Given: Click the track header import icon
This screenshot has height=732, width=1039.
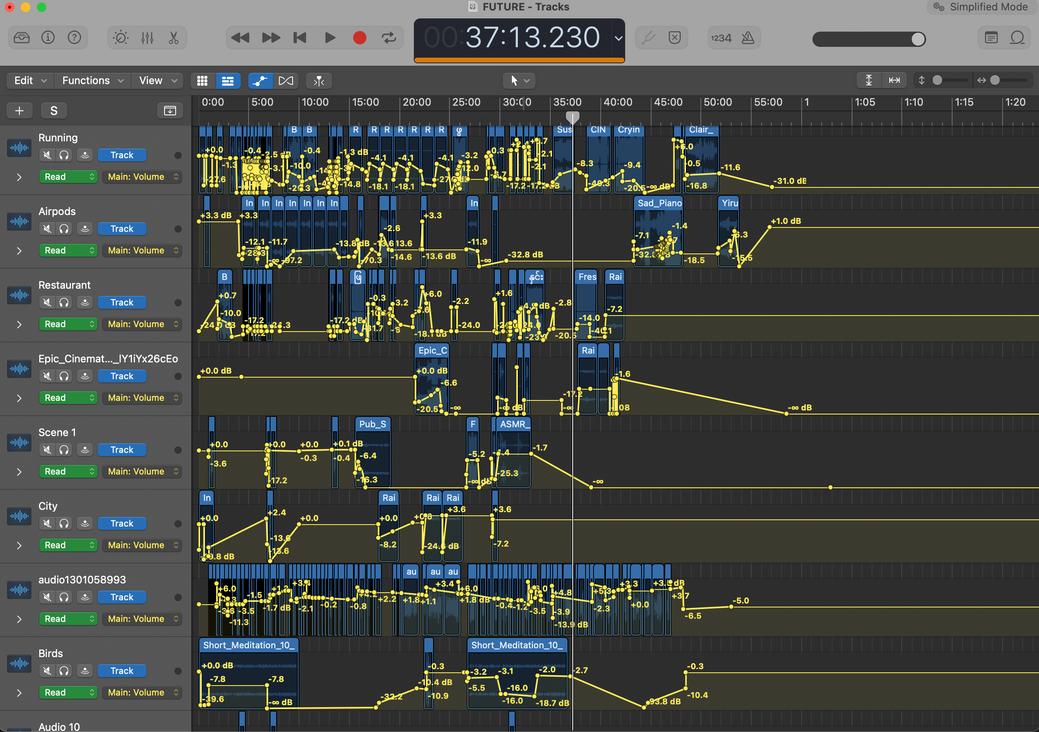Looking at the screenshot, I should coord(170,111).
